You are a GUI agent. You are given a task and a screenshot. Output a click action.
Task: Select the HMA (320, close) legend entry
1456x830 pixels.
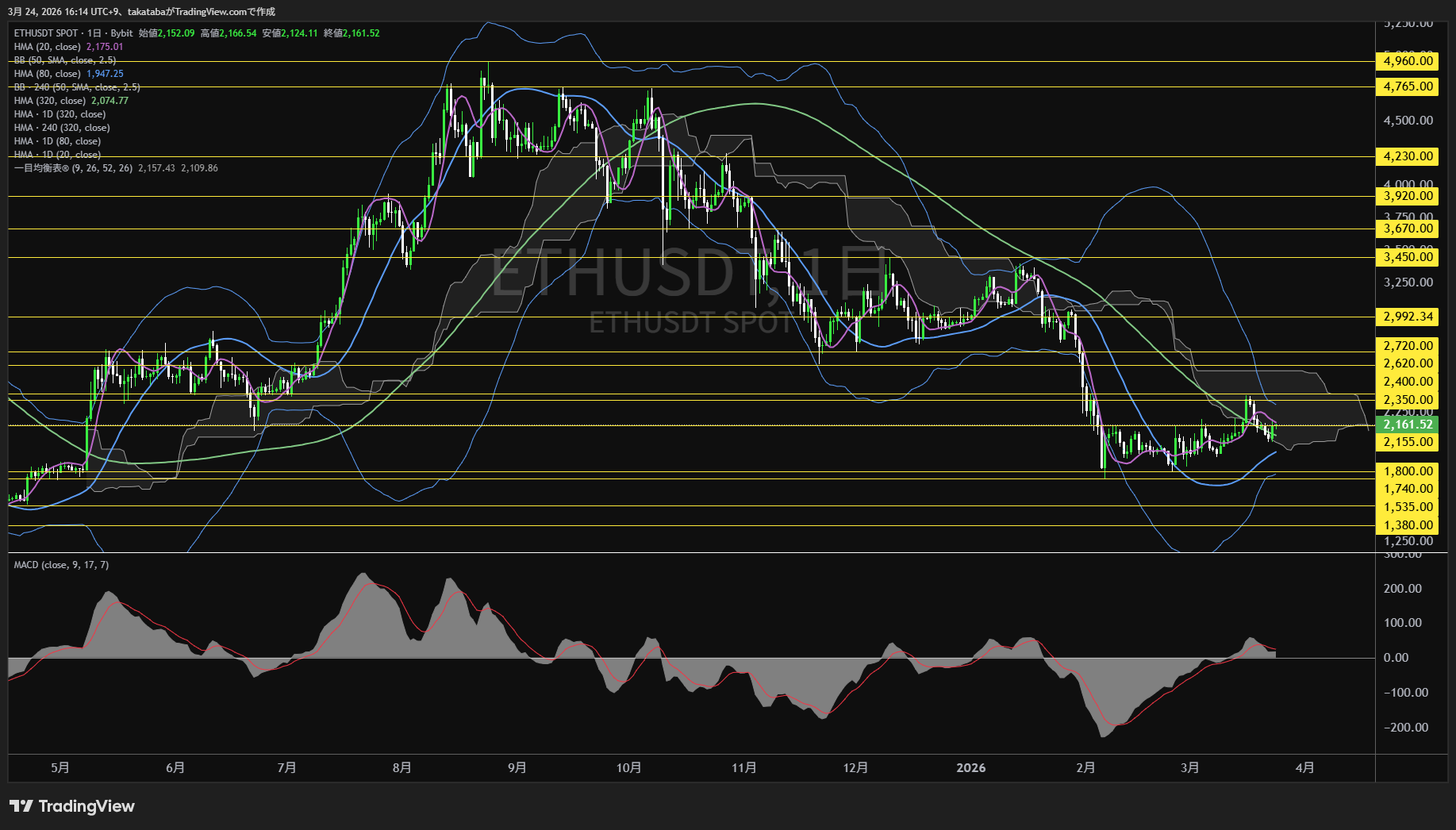(x=50, y=101)
